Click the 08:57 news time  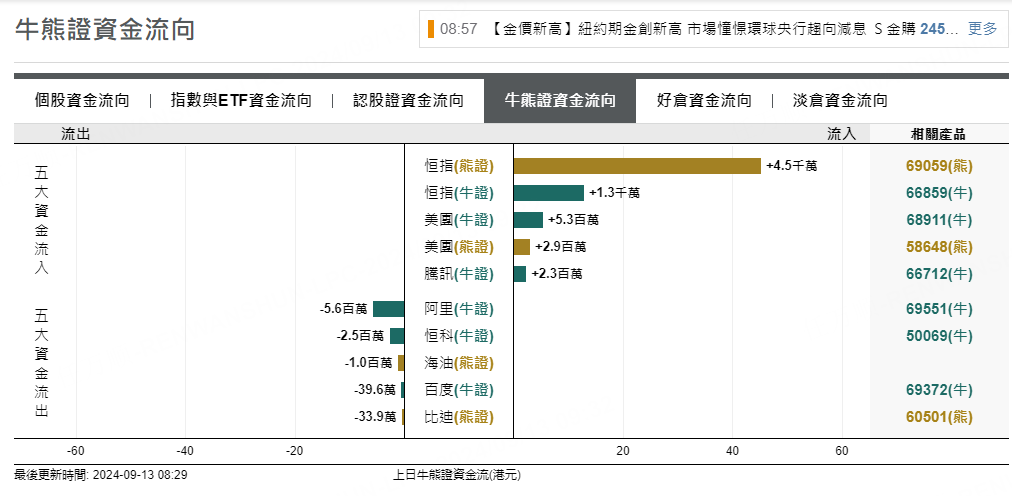[458, 29]
